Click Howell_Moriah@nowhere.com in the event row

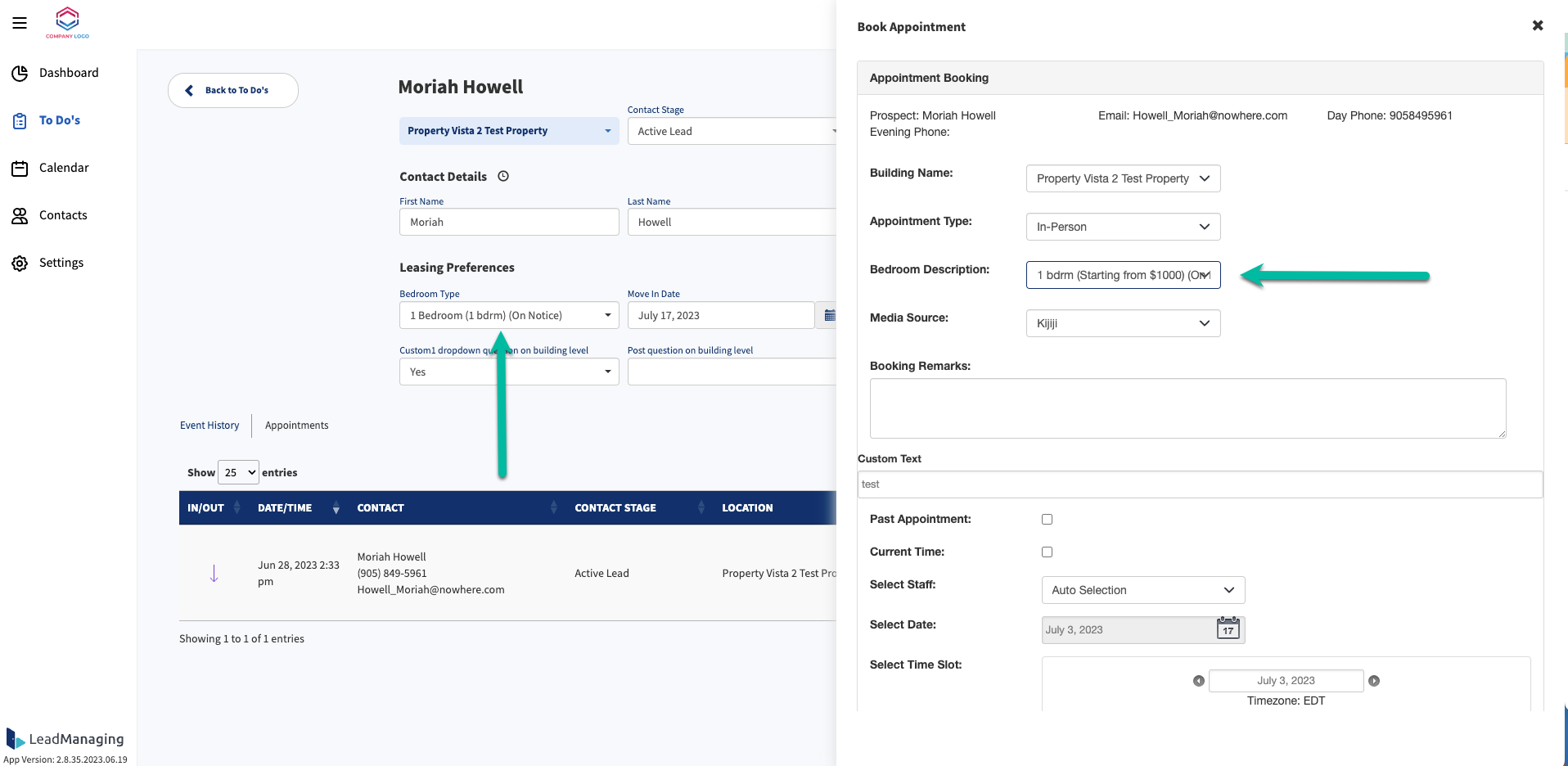[x=430, y=589]
